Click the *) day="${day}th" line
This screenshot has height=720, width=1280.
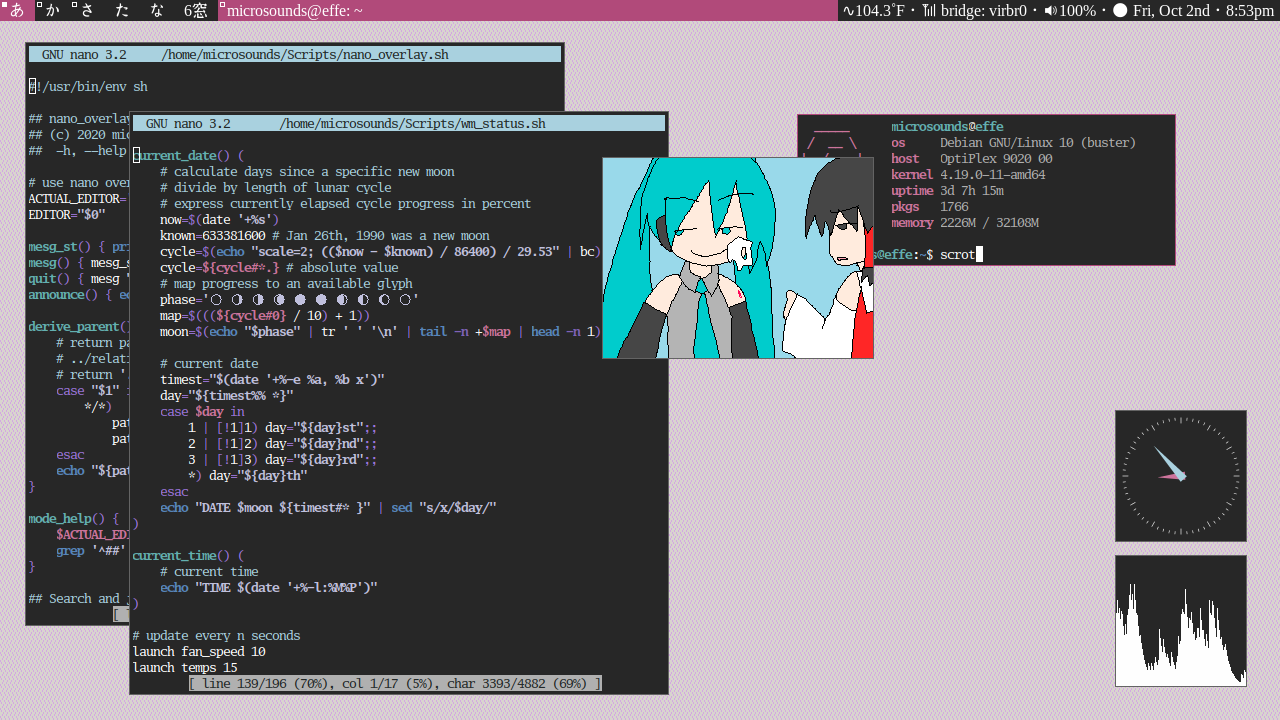coord(247,475)
